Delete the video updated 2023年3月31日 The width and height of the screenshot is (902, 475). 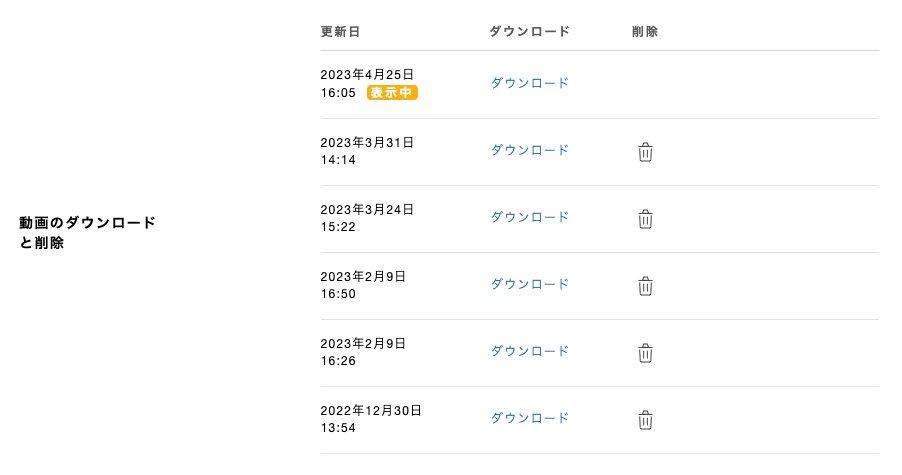click(645, 152)
